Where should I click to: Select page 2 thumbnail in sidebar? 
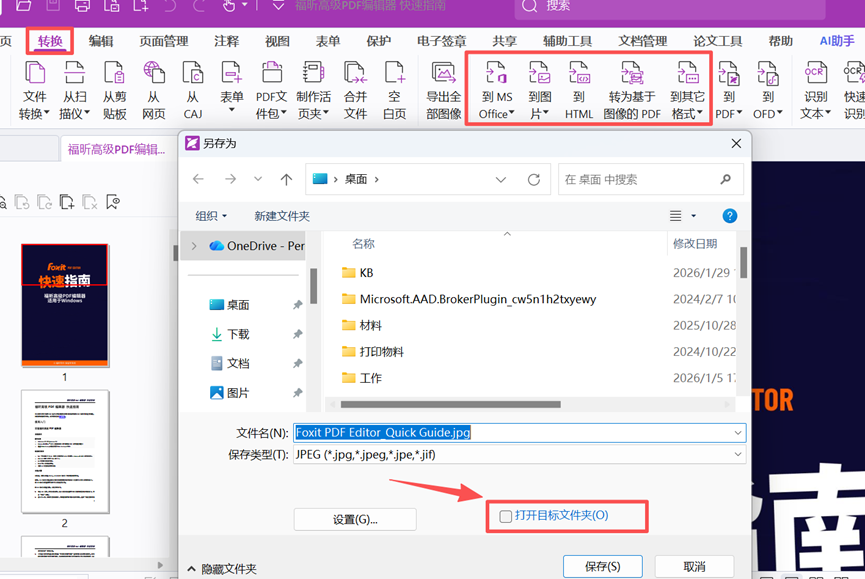(x=65, y=451)
